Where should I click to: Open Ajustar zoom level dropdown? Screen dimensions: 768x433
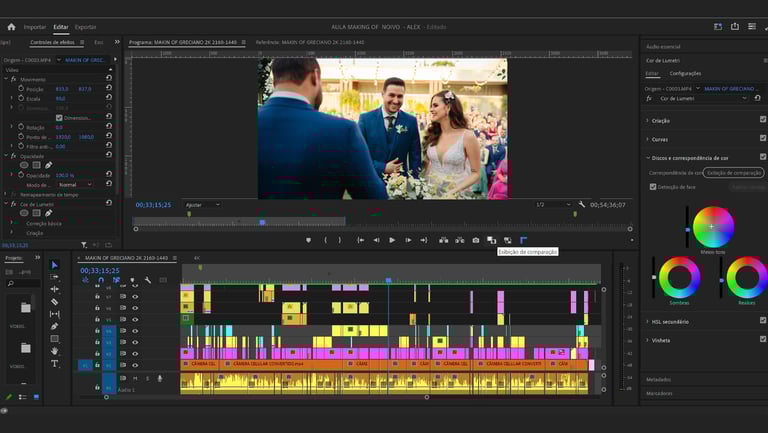pos(202,205)
